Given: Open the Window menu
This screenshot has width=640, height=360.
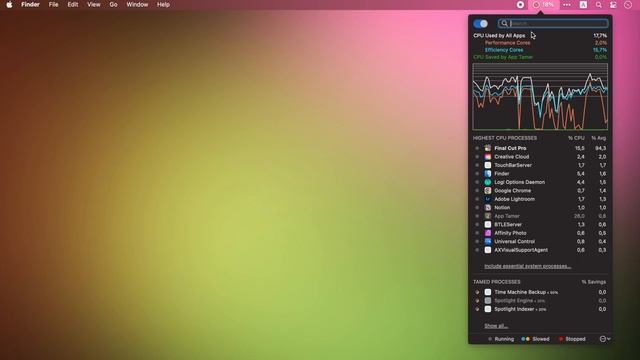Looking at the screenshot, I should (137, 5).
